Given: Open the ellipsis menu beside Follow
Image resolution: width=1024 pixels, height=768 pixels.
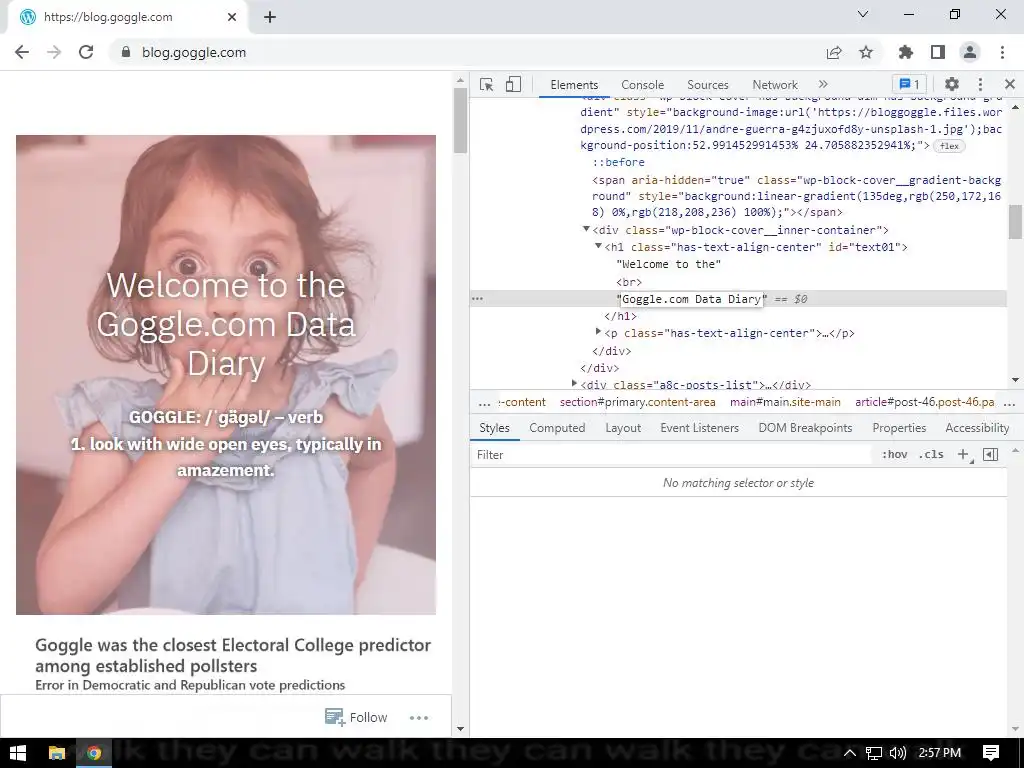Looking at the screenshot, I should pos(419,718).
